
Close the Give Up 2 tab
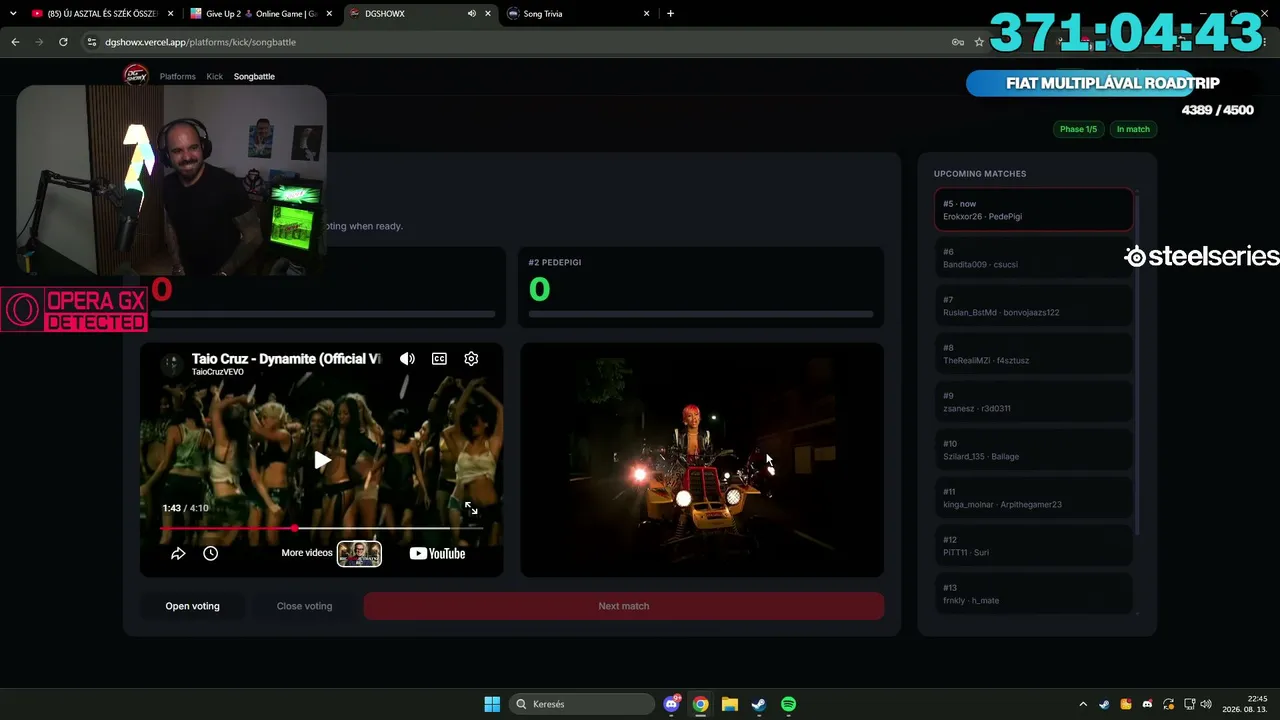328,14
